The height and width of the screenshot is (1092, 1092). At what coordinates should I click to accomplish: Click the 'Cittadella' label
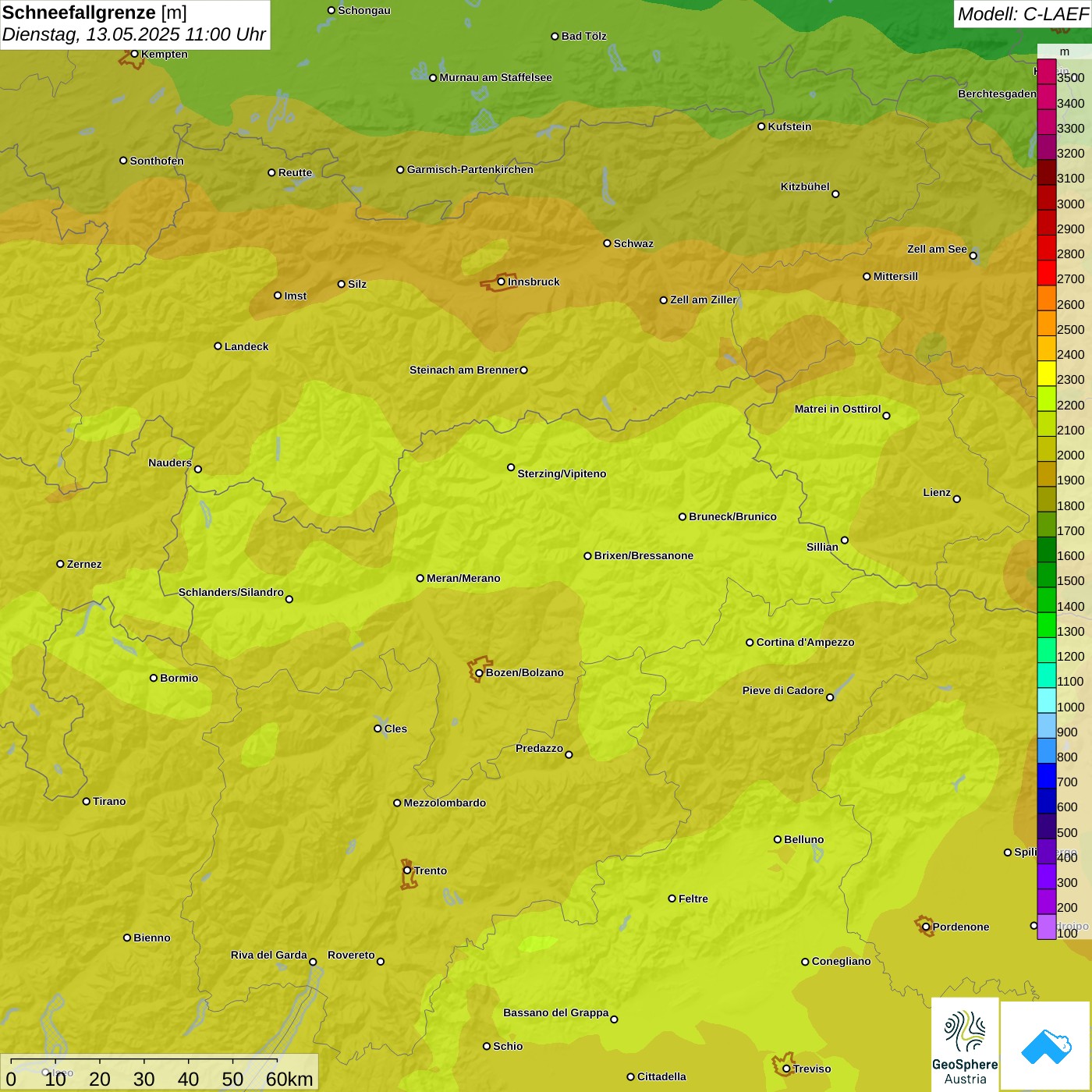point(661,1076)
